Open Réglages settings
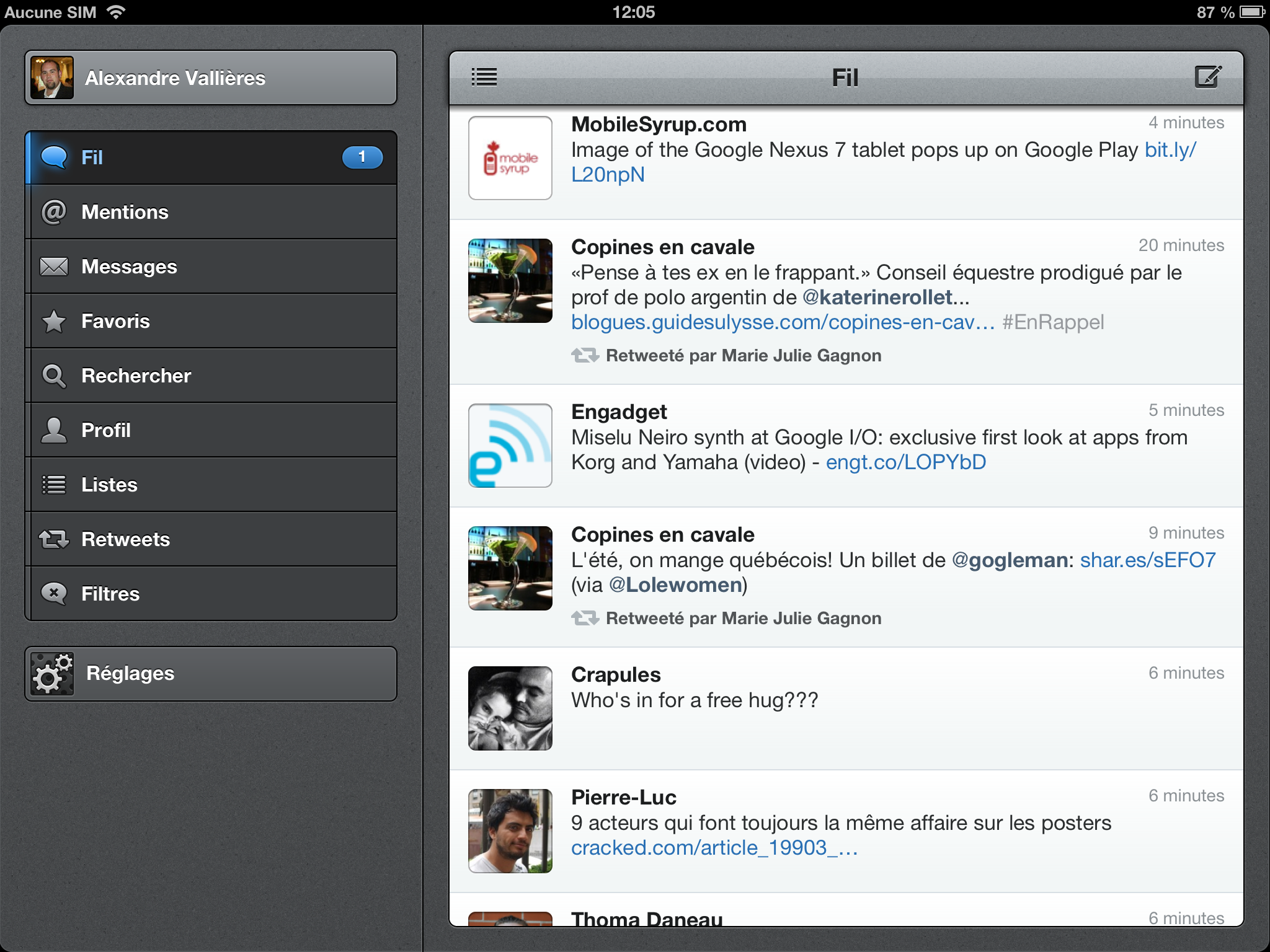The image size is (1270, 952). coord(211,674)
